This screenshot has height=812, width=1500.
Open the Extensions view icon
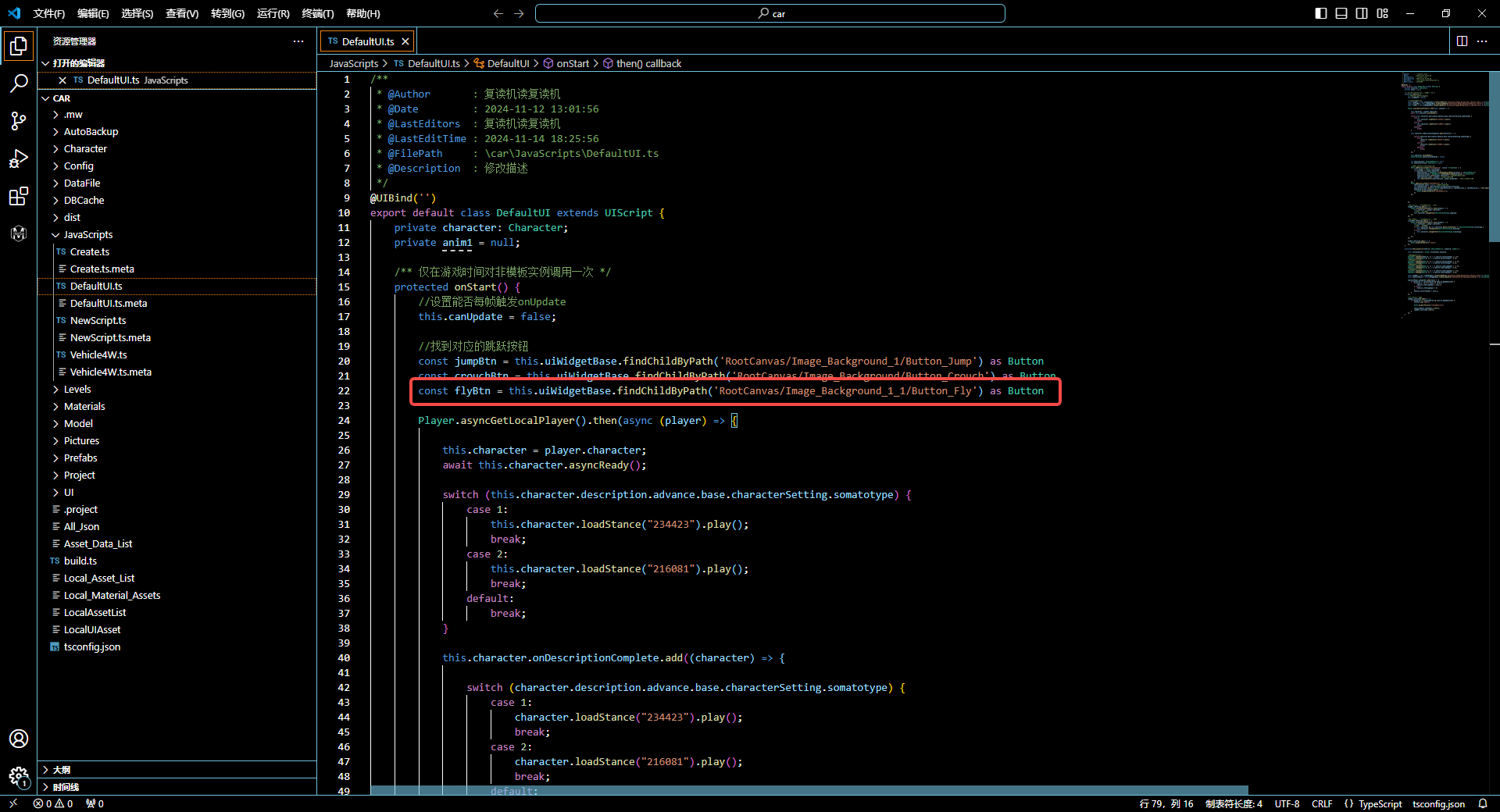point(19,196)
